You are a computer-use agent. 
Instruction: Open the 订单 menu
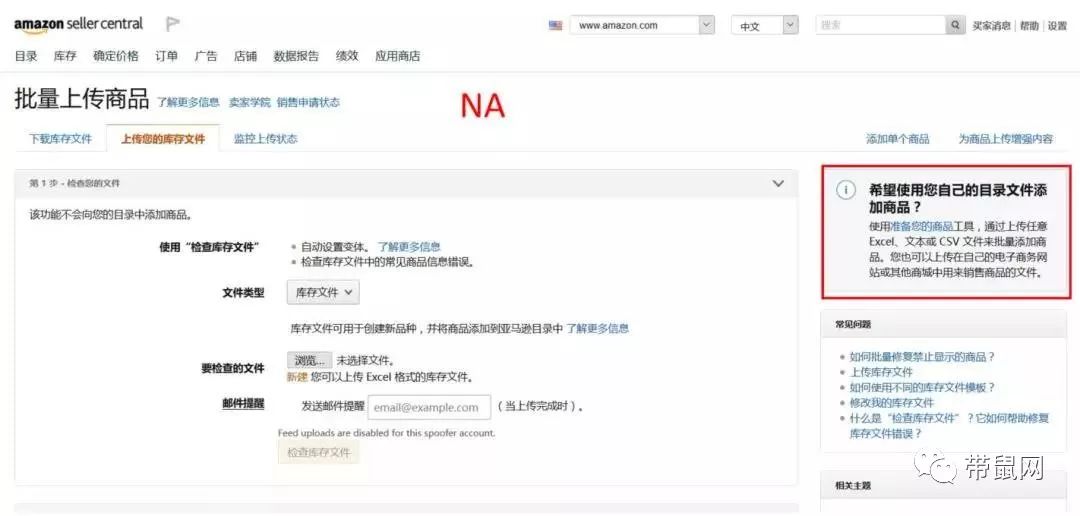pyautogui.click(x=166, y=56)
